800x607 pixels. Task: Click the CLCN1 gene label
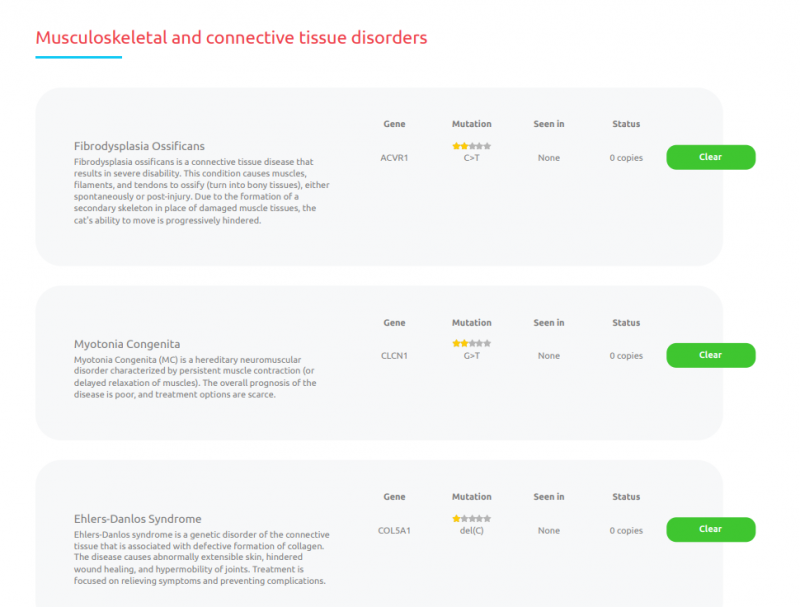[394, 356]
